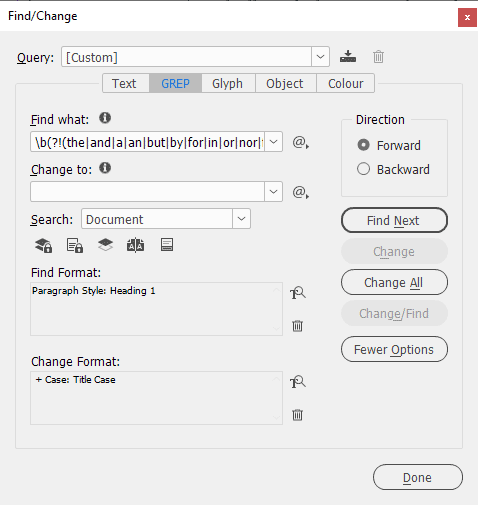The width and height of the screenshot is (478, 505).
Task: Expand Find what history dropdown
Action: pos(273,142)
